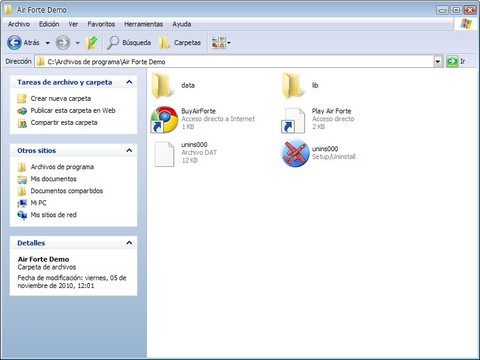Open the Edición menu
The width and height of the screenshot is (480, 360).
coord(49,24)
